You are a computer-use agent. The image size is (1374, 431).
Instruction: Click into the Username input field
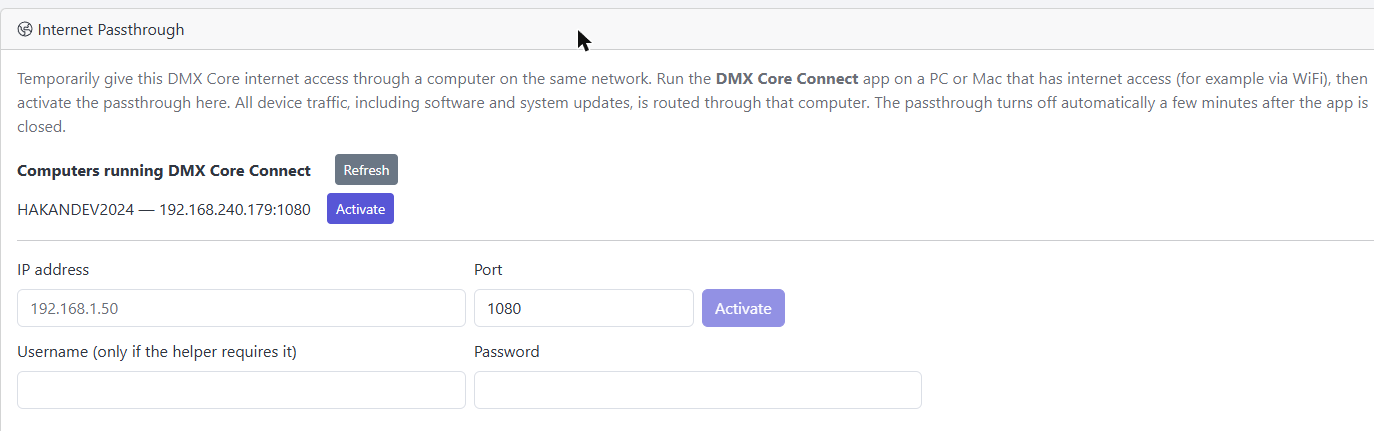coord(241,390)
